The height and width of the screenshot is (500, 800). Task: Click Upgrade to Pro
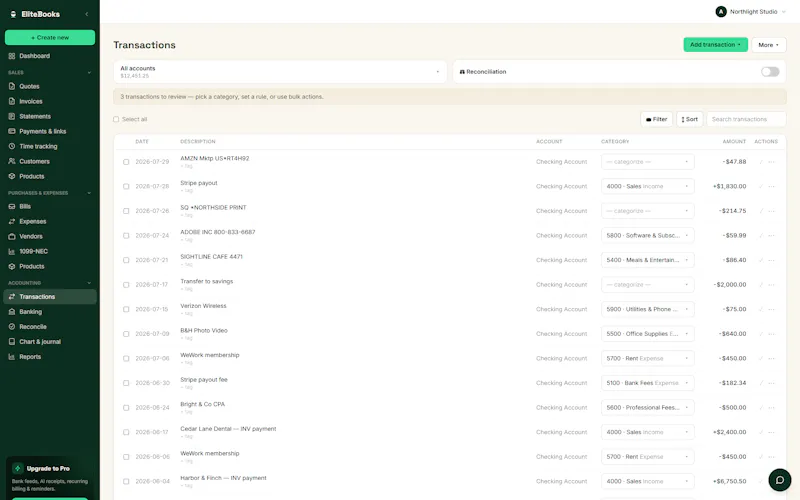(48, 468)
